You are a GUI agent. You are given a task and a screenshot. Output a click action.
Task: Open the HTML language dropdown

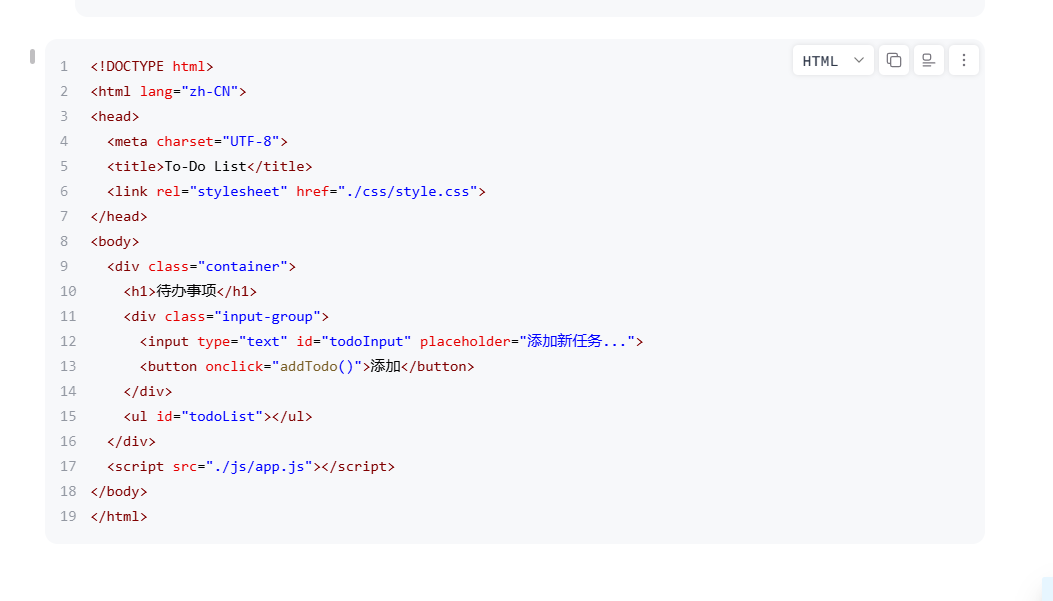coord(833,60)
